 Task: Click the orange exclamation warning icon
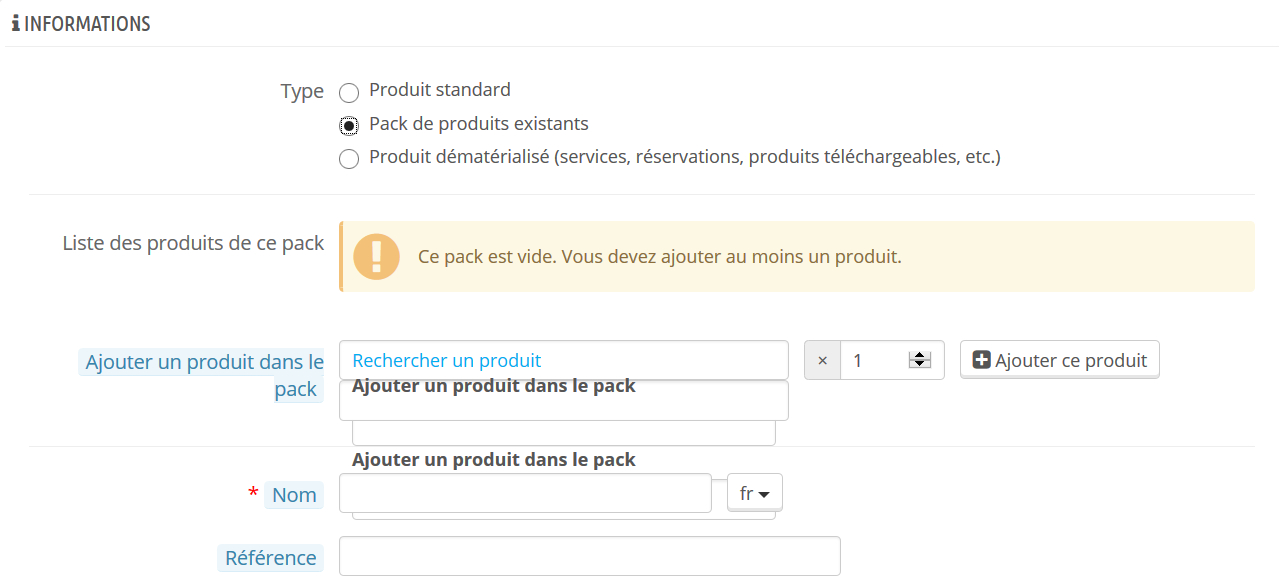[376, 256]
